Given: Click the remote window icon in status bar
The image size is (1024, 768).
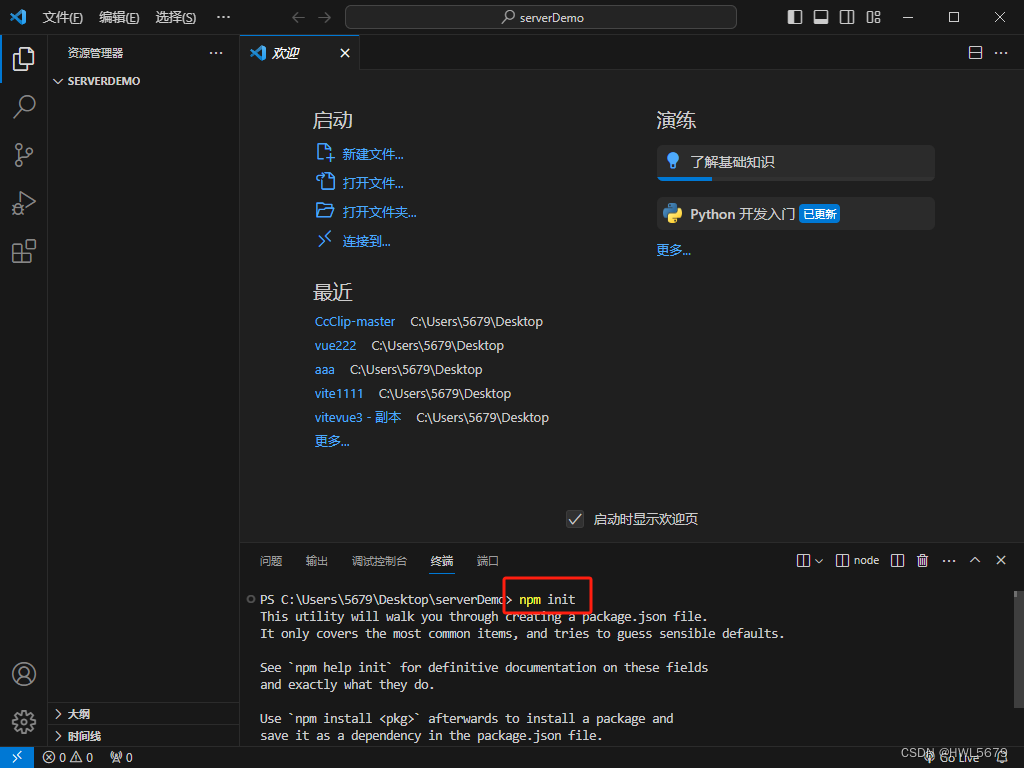Looking at the screenshot, I should (16, 758).
